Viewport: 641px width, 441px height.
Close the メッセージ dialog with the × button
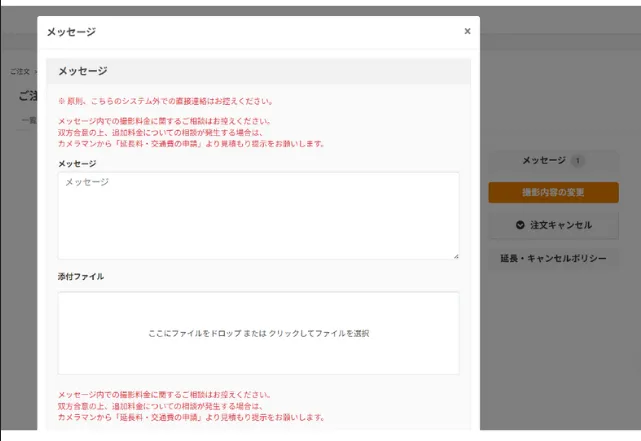466,31
